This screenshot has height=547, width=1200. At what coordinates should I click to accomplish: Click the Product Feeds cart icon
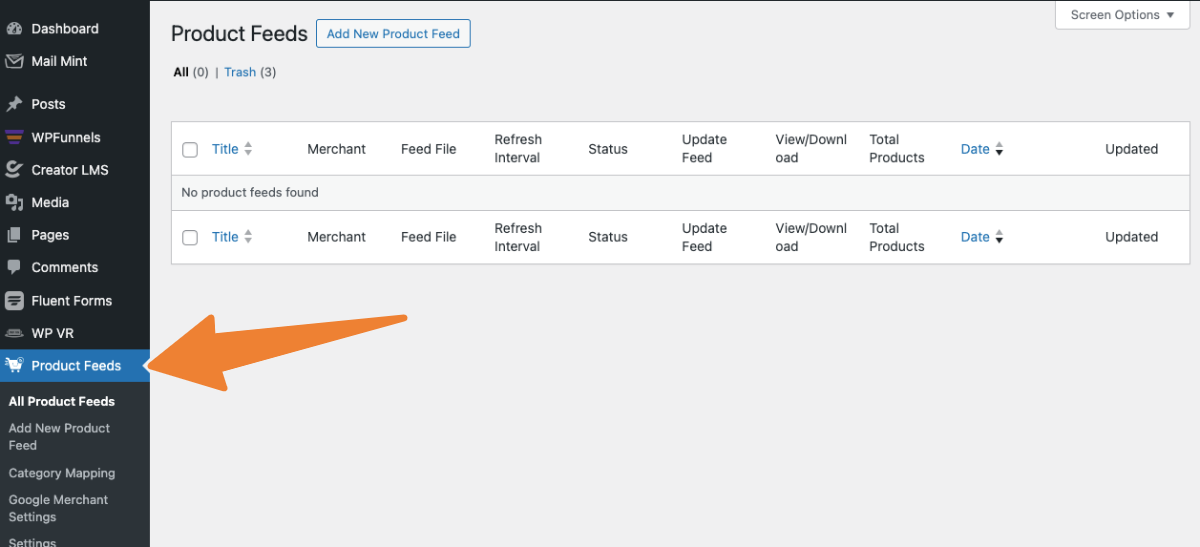14,365
